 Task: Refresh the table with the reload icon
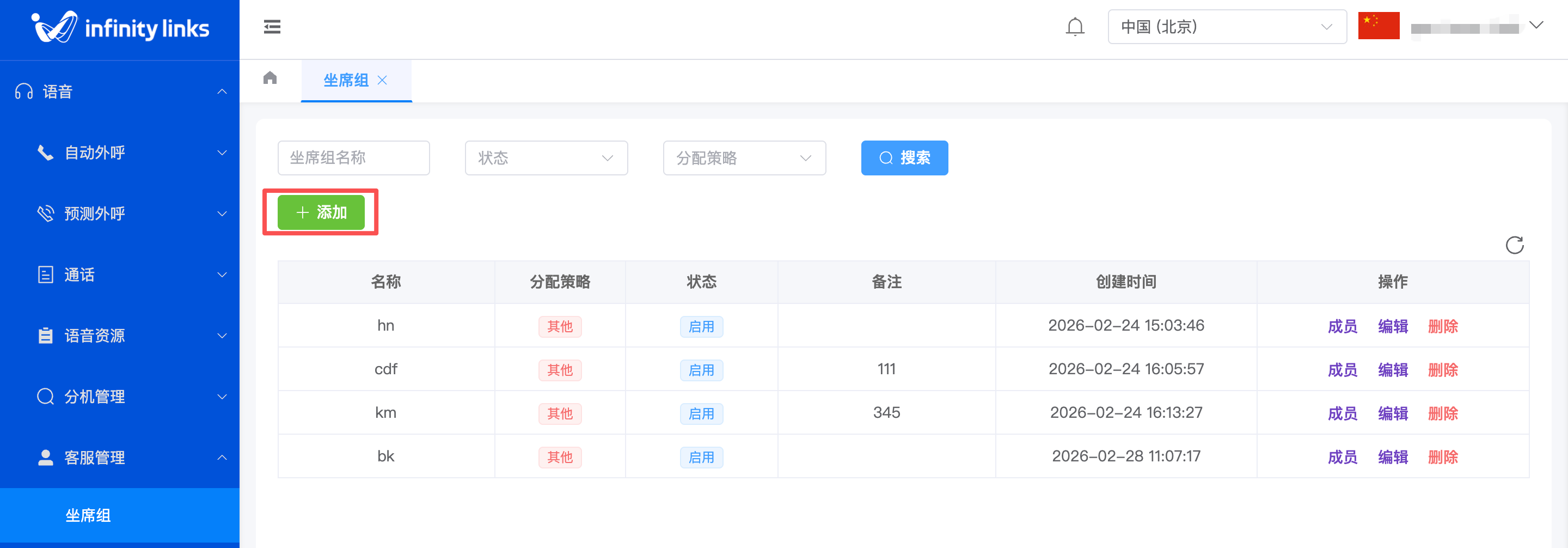point(1514,245)
